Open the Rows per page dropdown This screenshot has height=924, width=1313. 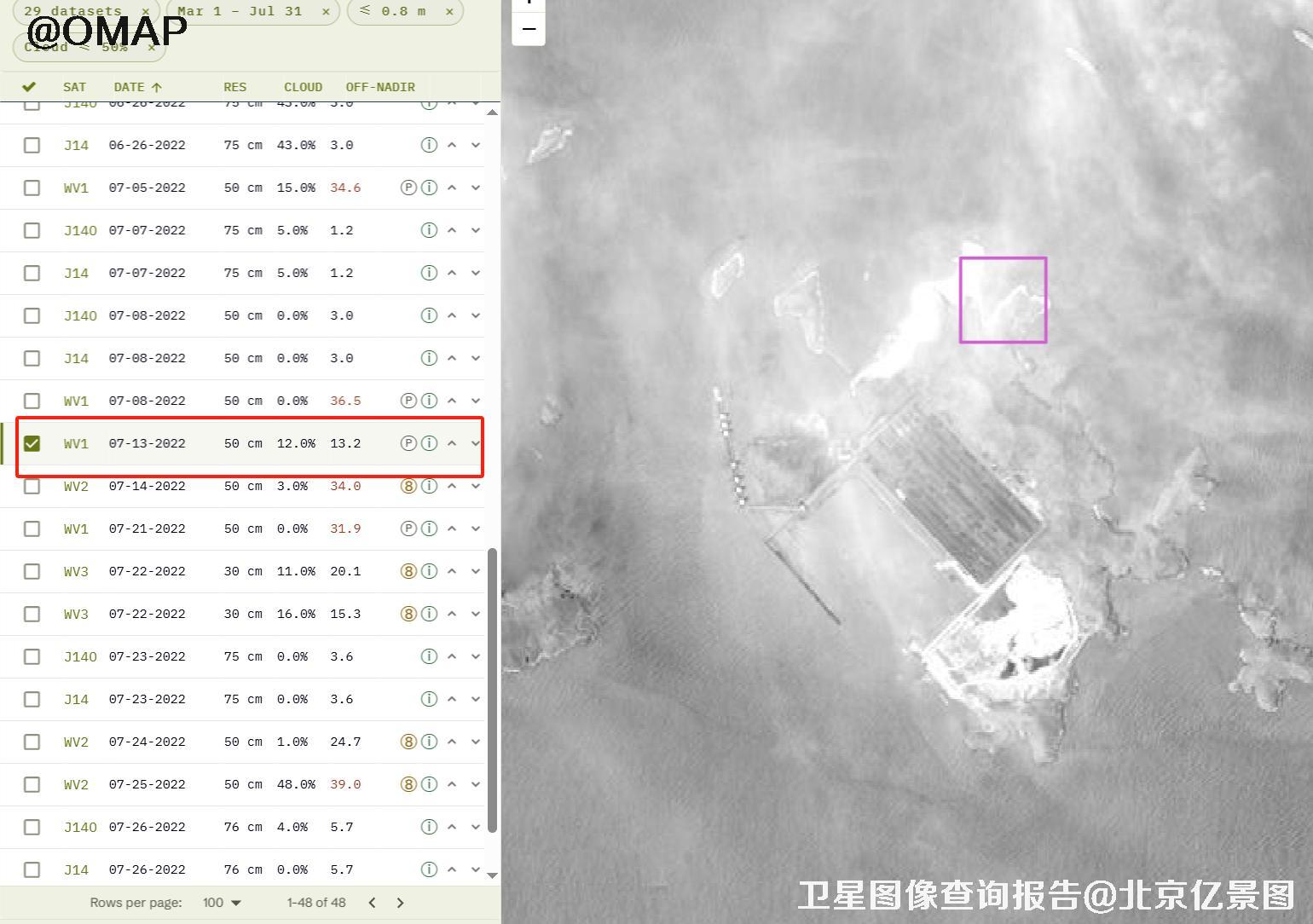(222, 903)
